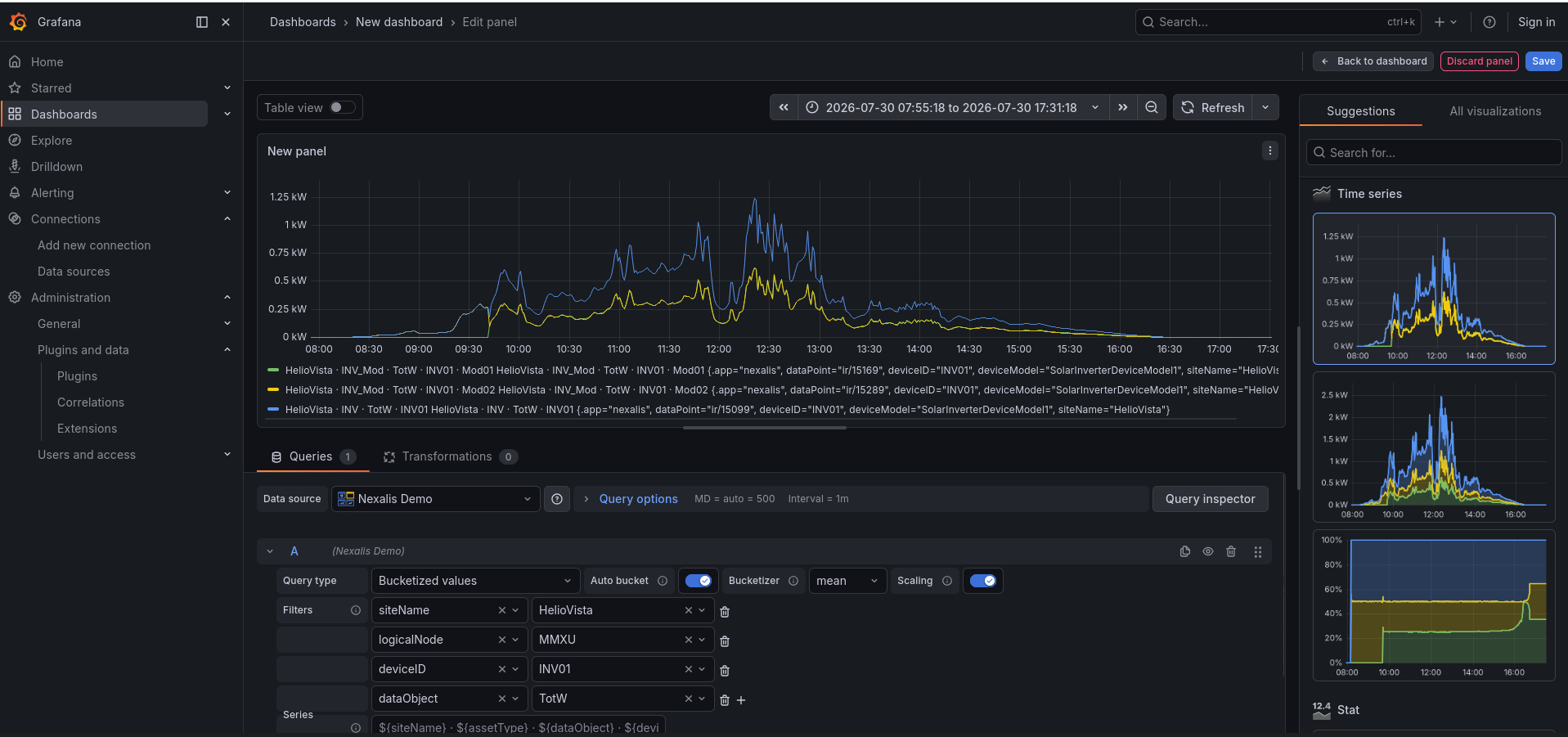
Task: Click the Grafana logo icon
Action: pos(18,22)
